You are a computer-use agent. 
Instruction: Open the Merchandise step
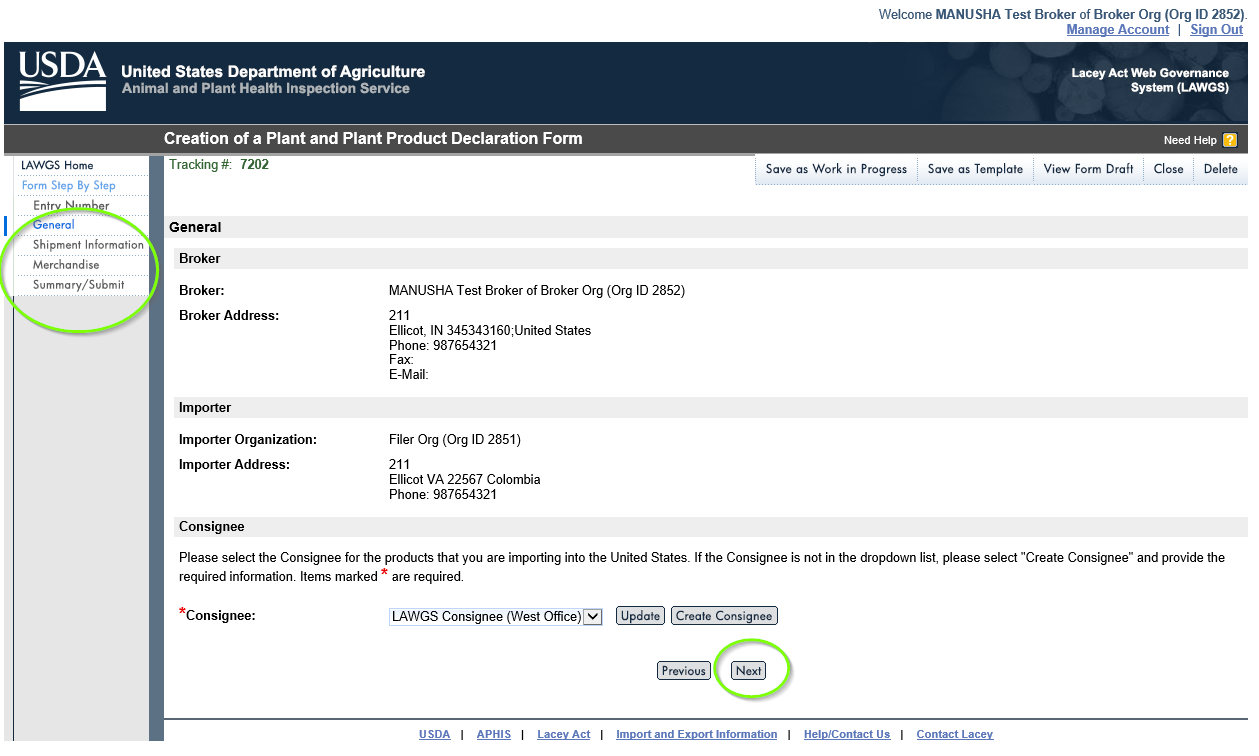[x=66, y=265]
